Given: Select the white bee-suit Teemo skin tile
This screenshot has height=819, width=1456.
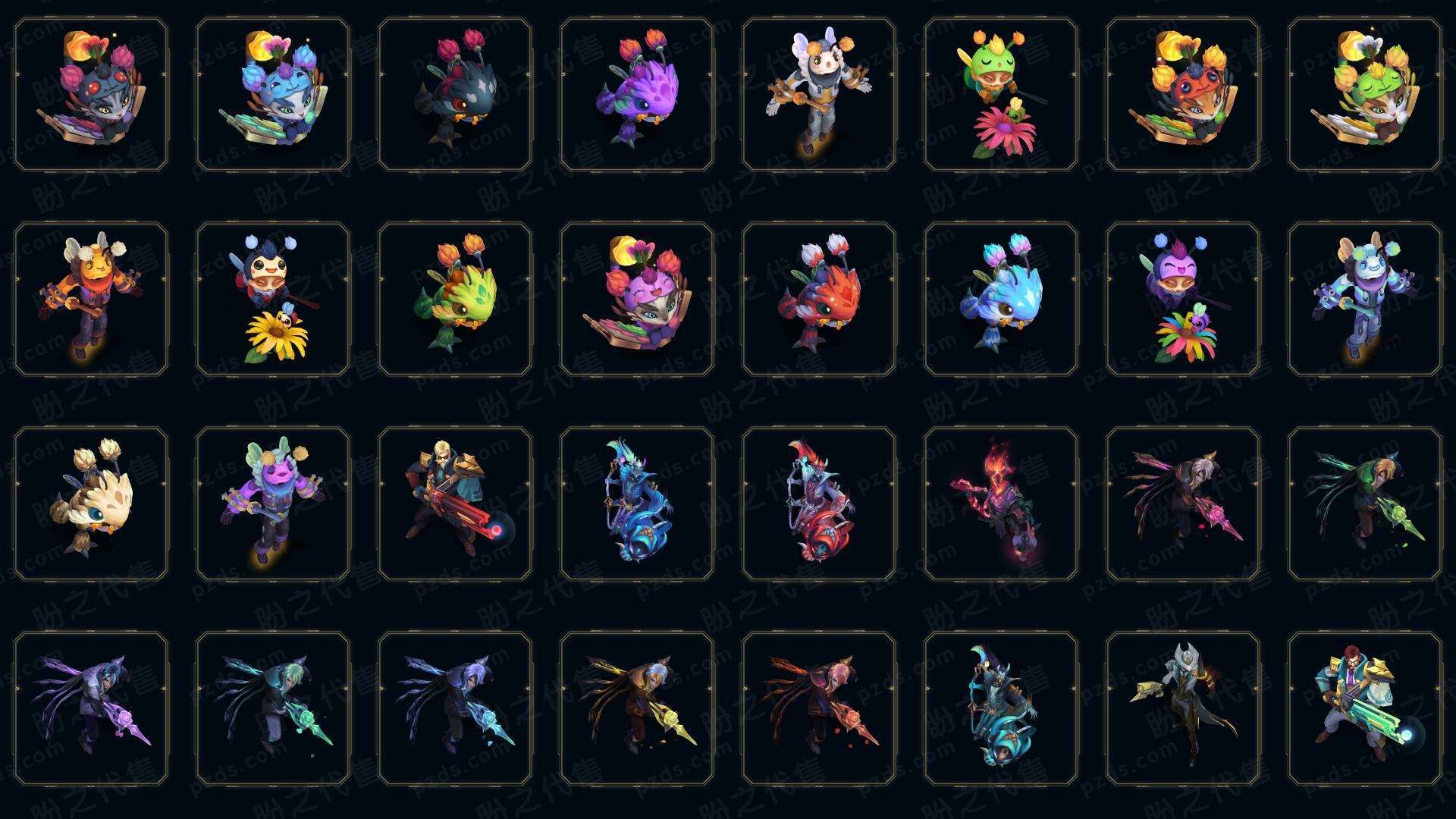Looking at the screenshot, I should pyautogui.click(x=818, y=95).
